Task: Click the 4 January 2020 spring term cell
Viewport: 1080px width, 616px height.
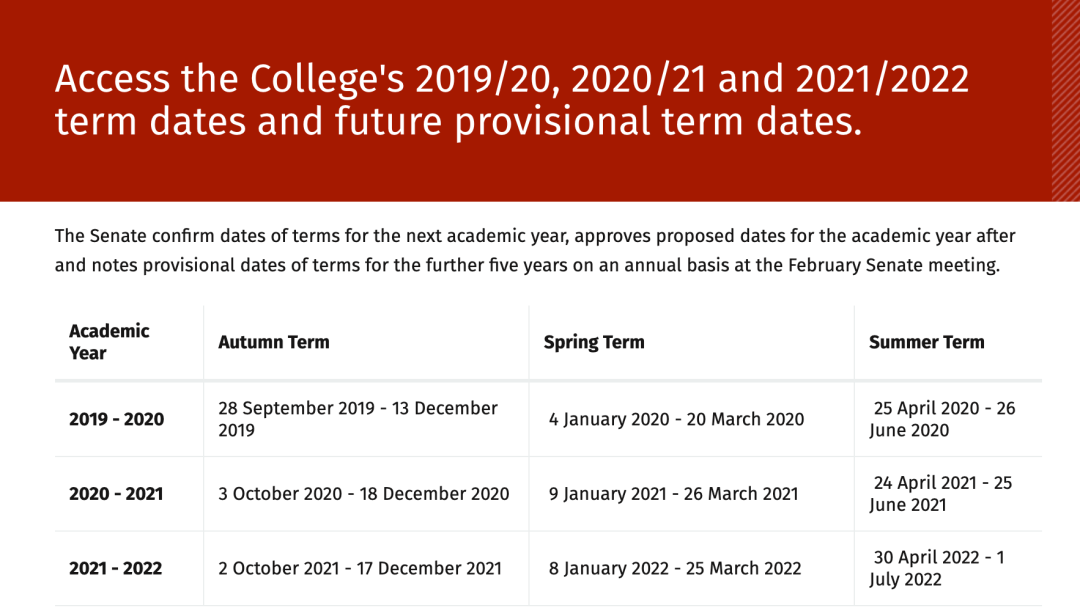Action: (676, 419)
